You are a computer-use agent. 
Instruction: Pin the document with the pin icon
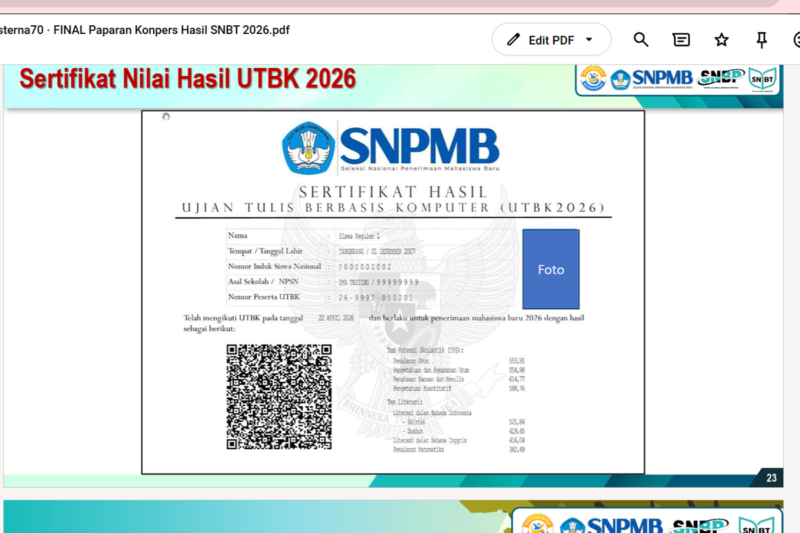pos(762,40)
